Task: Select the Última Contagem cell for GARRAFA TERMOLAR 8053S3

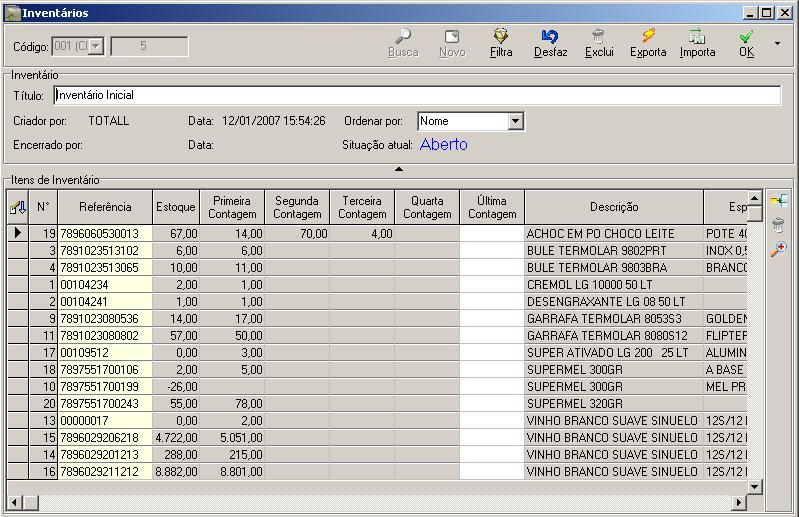Action: tap(492, 318)
